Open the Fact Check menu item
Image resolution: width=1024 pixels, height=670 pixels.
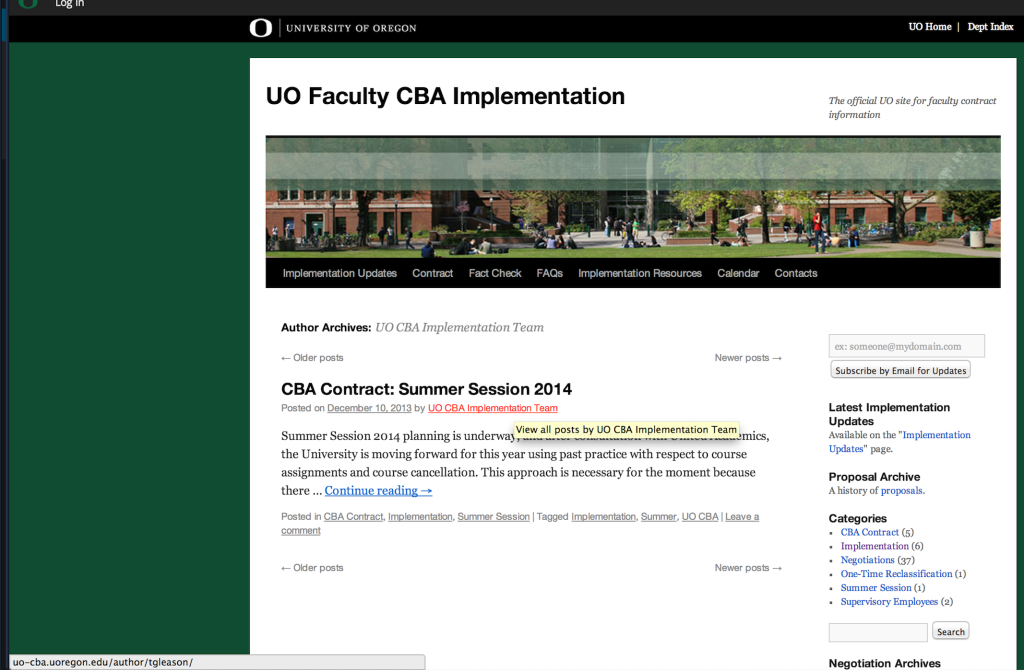[x=495, y=273]
